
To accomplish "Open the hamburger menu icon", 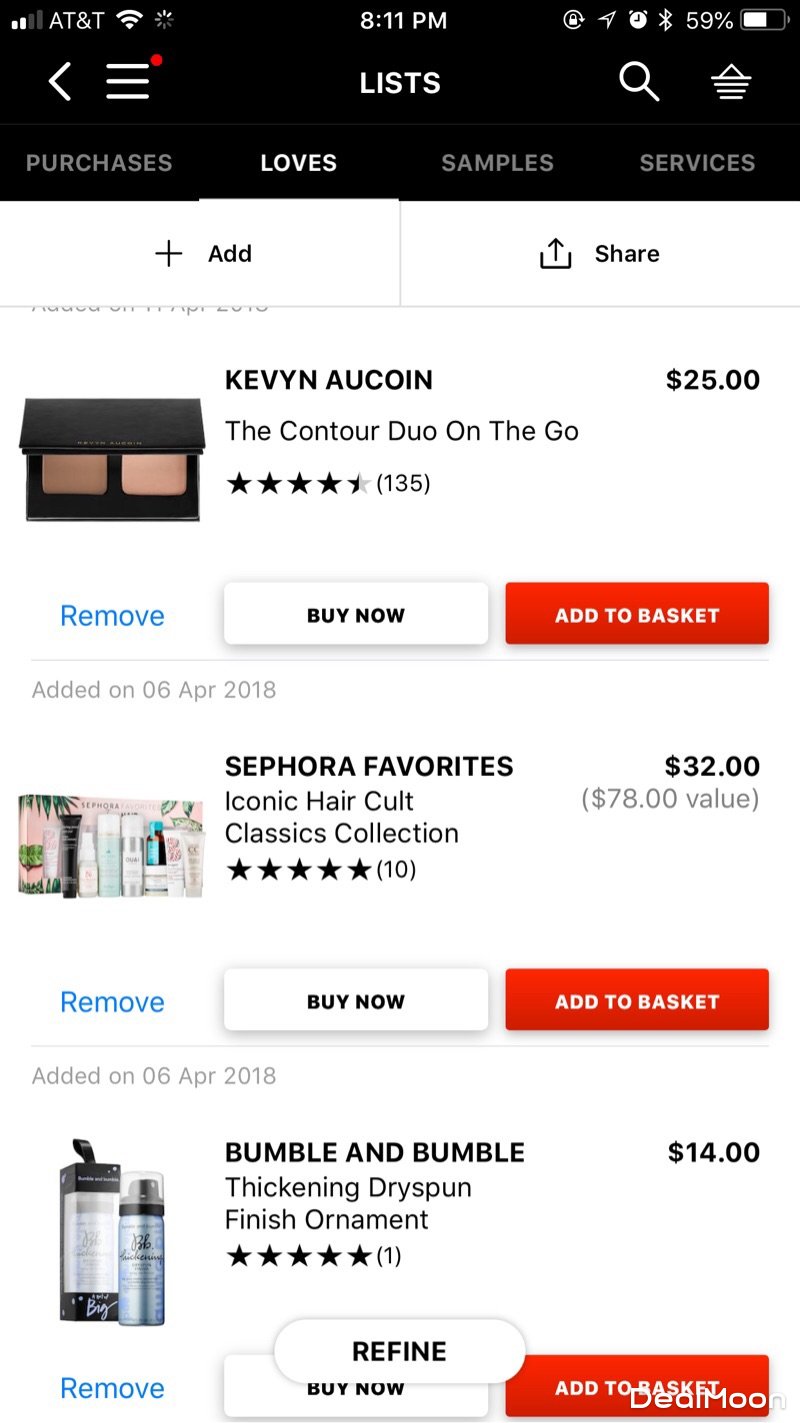I will click(x=130, y=82).
